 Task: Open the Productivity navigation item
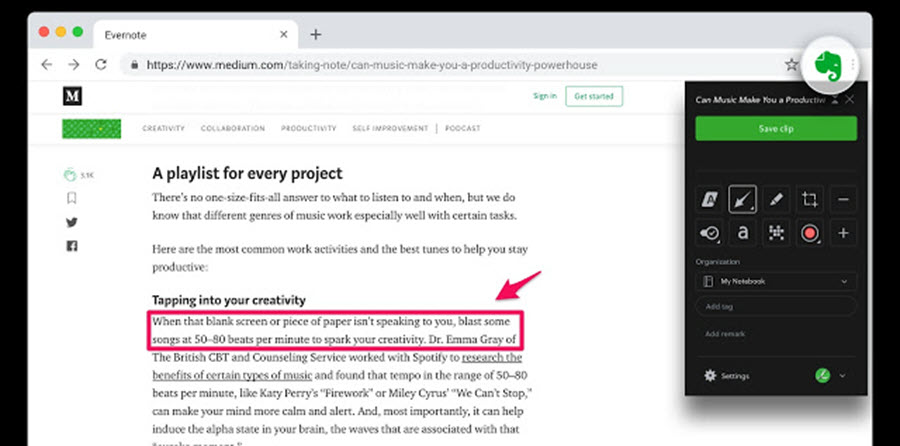pyautogui.click(x=308, y=129)
